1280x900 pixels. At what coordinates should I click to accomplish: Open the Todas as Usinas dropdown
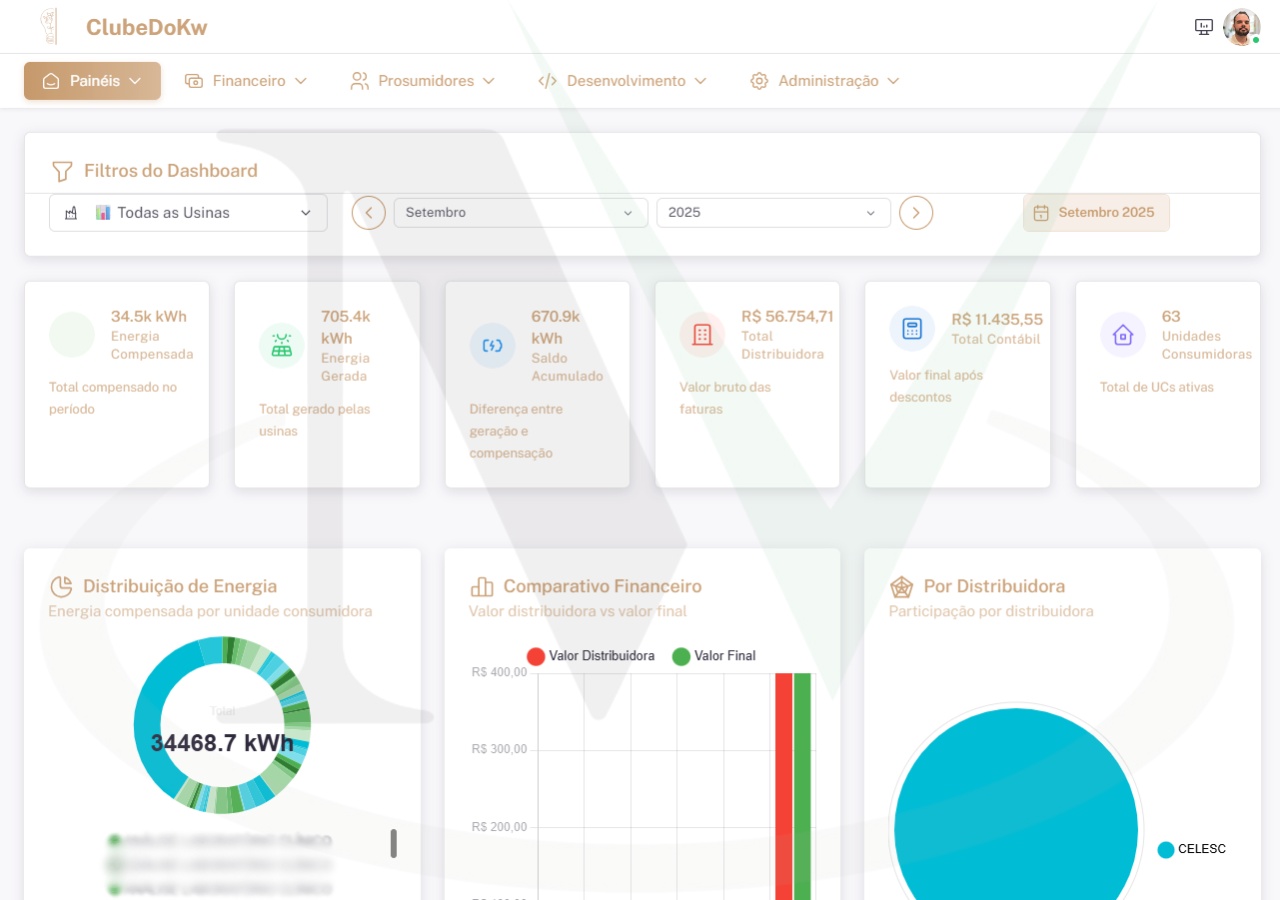(x=188, y=212)
